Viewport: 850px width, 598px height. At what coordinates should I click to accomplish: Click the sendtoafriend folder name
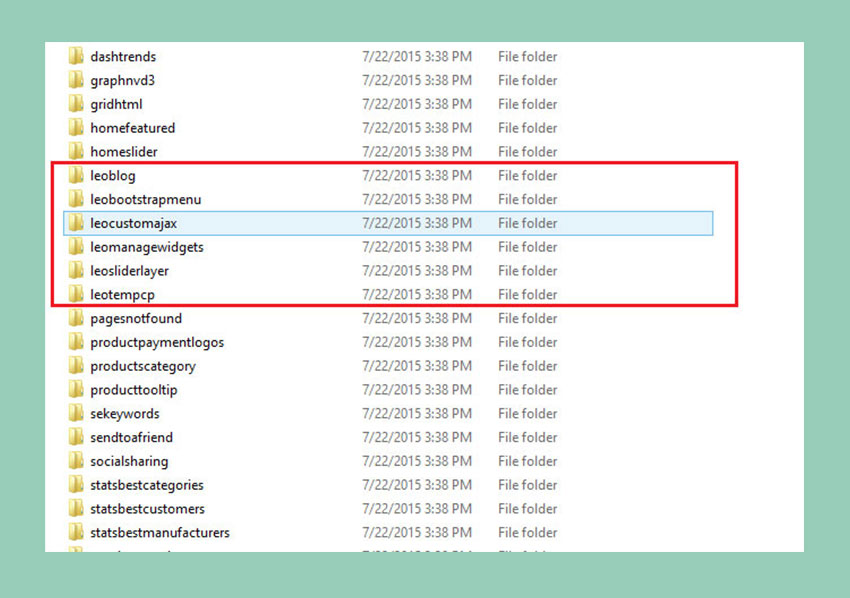pos(131,438)
